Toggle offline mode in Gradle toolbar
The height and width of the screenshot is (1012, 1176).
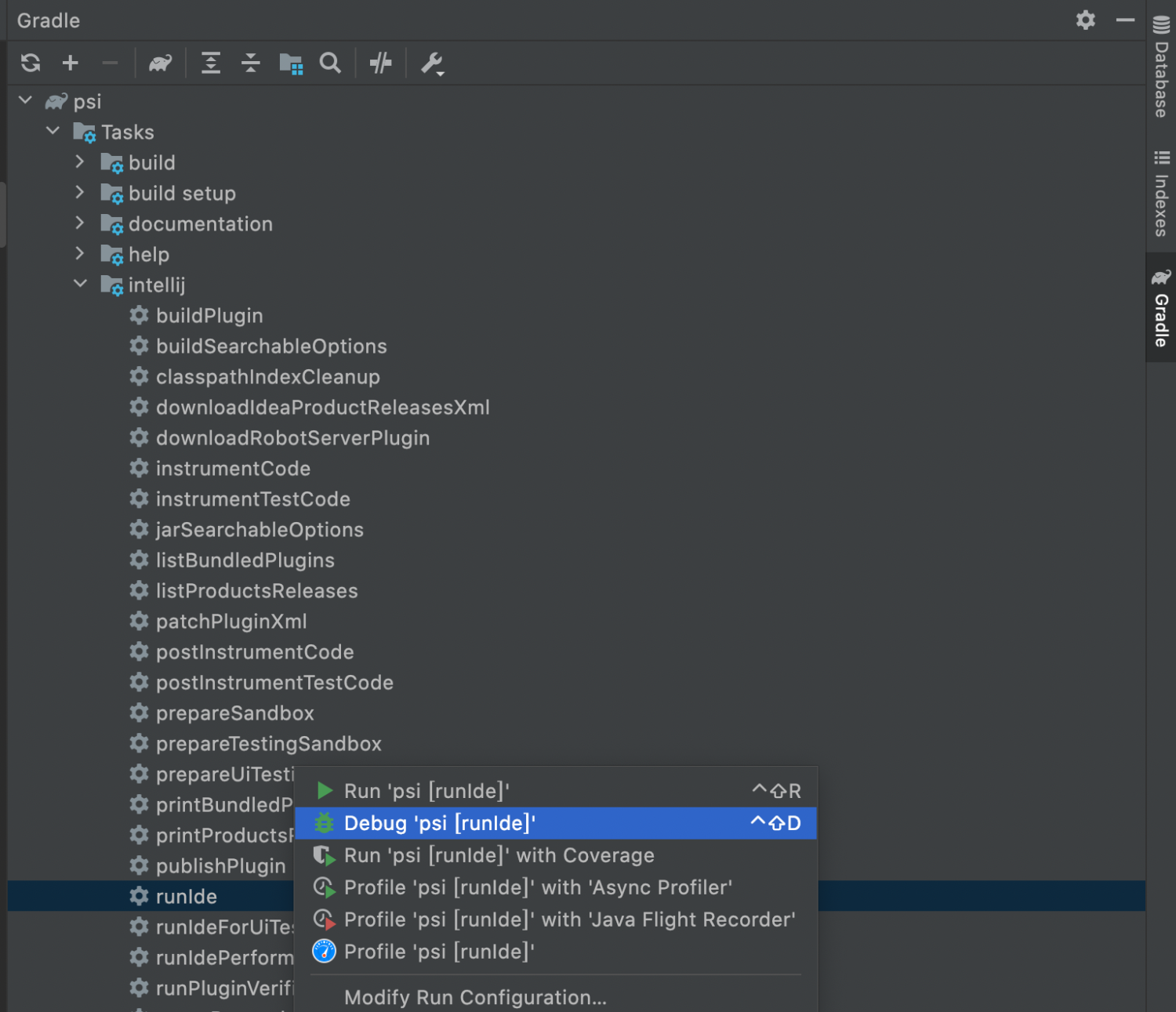coord(381,63)
